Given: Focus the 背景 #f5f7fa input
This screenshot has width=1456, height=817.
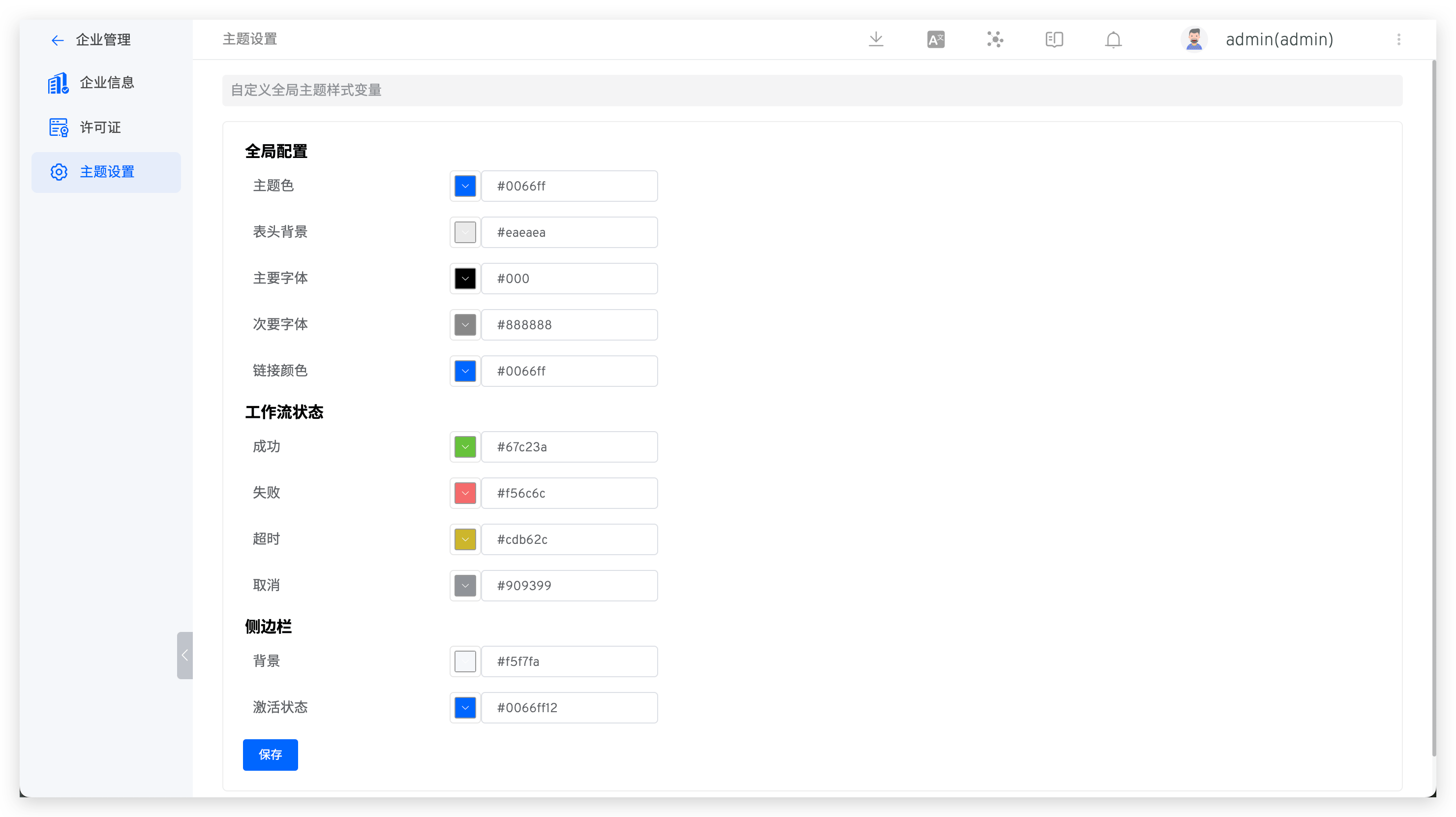Looking at the screenshot, I should click(x=569, y=661).
